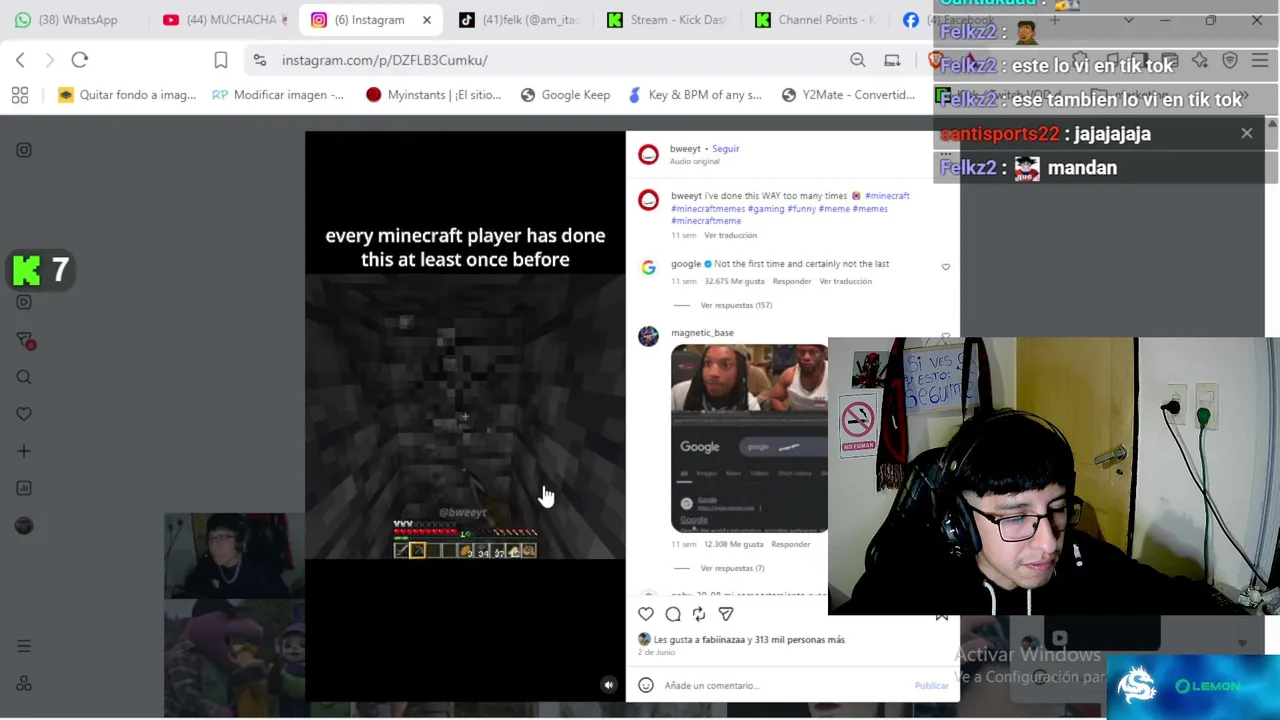Close the Instagram browser tab
Screen dimensions: 1280x720
[427, 20]
